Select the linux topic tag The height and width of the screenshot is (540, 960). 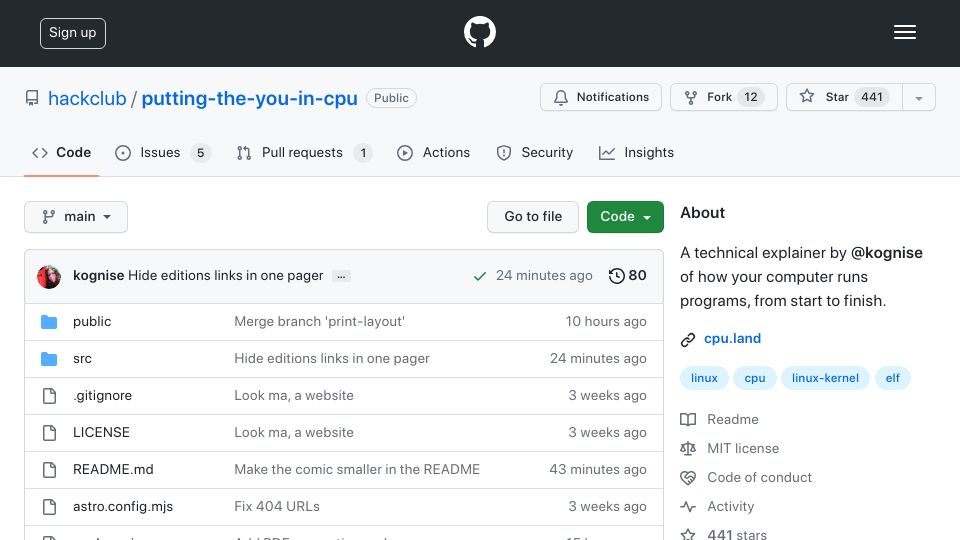click(x=704, y=378)
